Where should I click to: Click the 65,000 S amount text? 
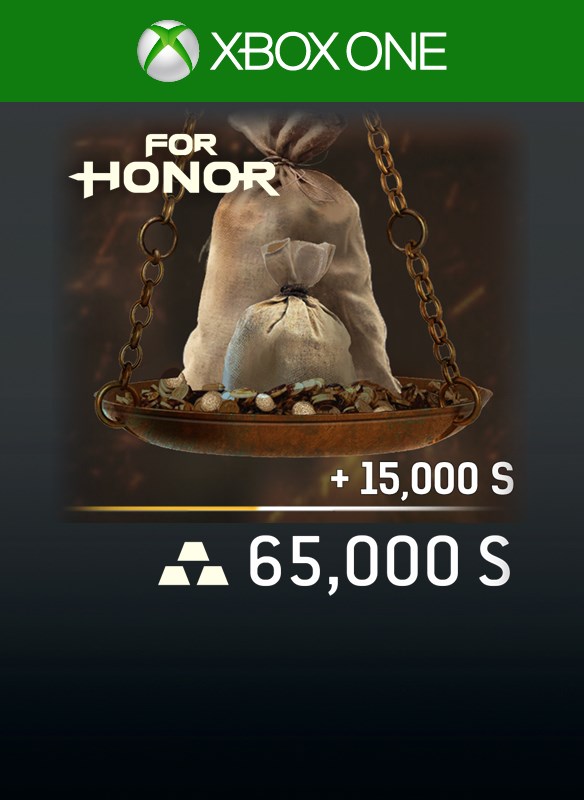pos(379,564)
